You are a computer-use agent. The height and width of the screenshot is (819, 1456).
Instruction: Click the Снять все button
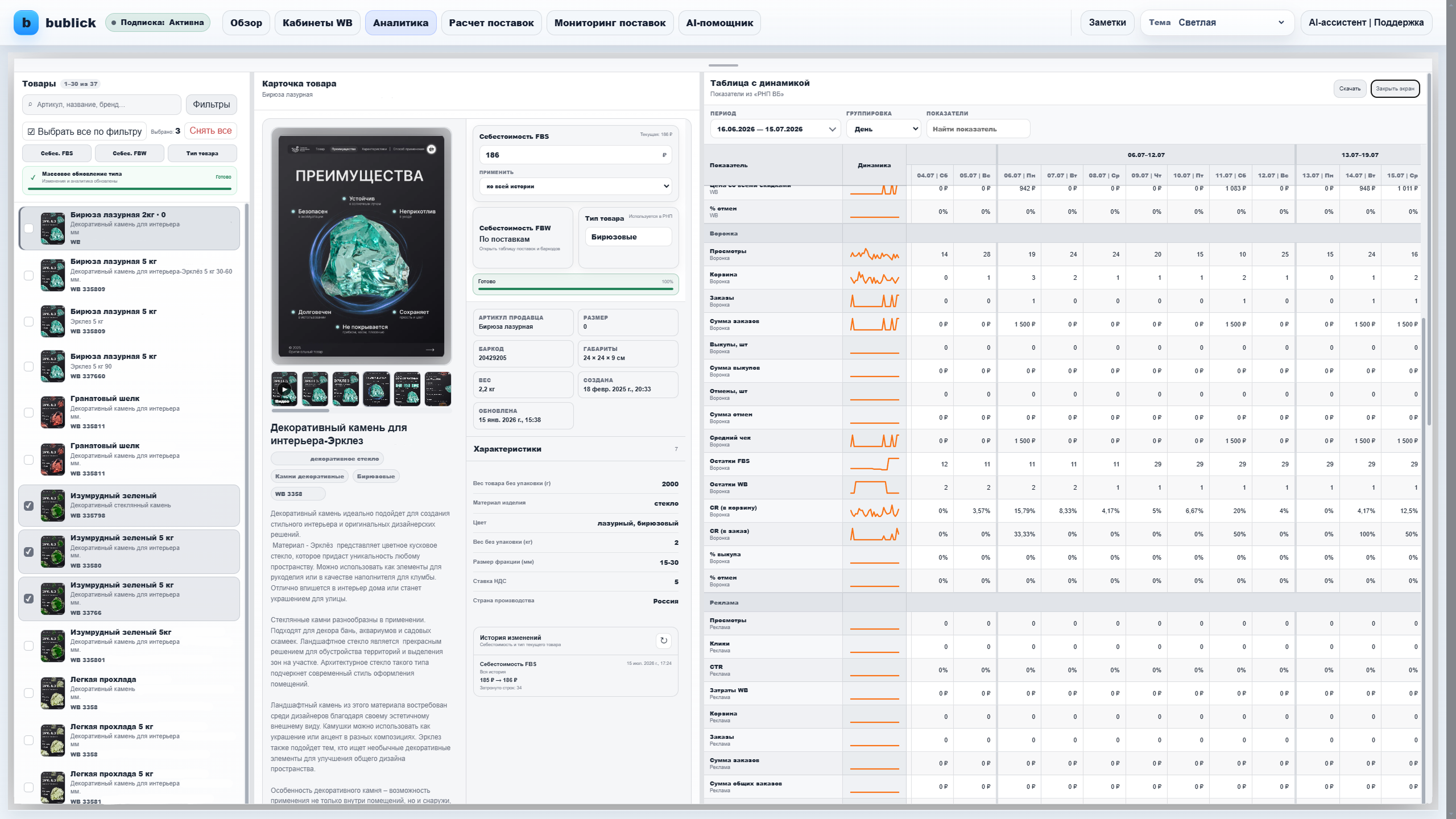point(210,131)
